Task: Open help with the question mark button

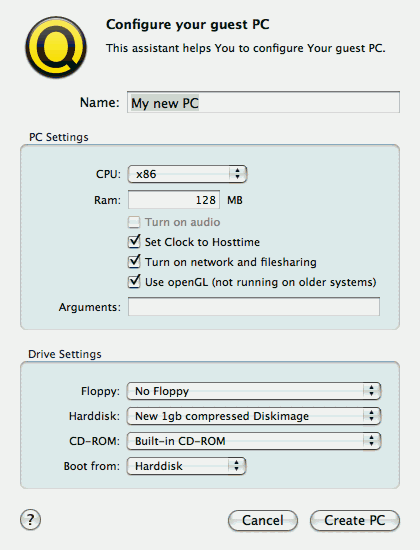Action: click(31, 519)
